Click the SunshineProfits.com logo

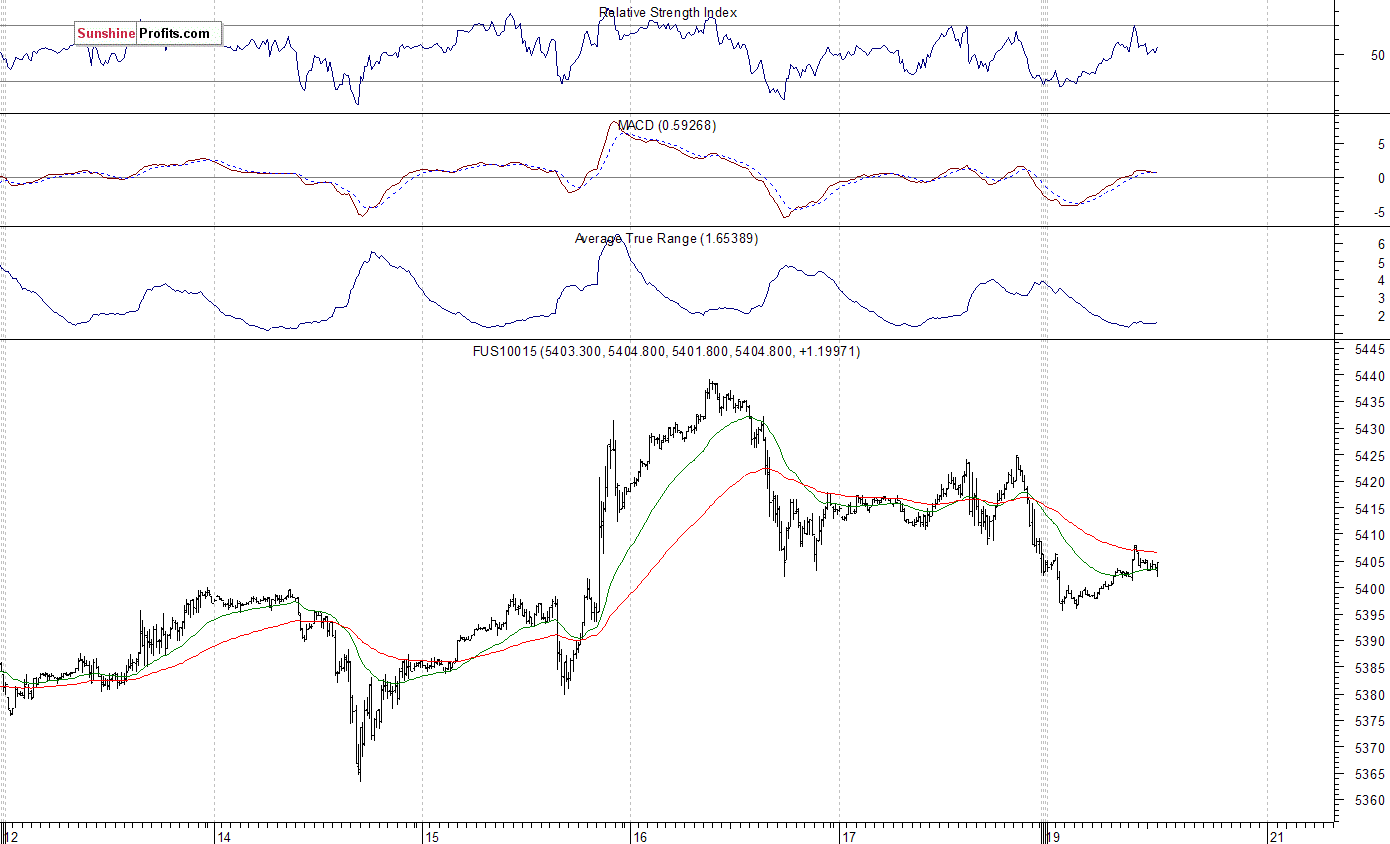point(147,34)
